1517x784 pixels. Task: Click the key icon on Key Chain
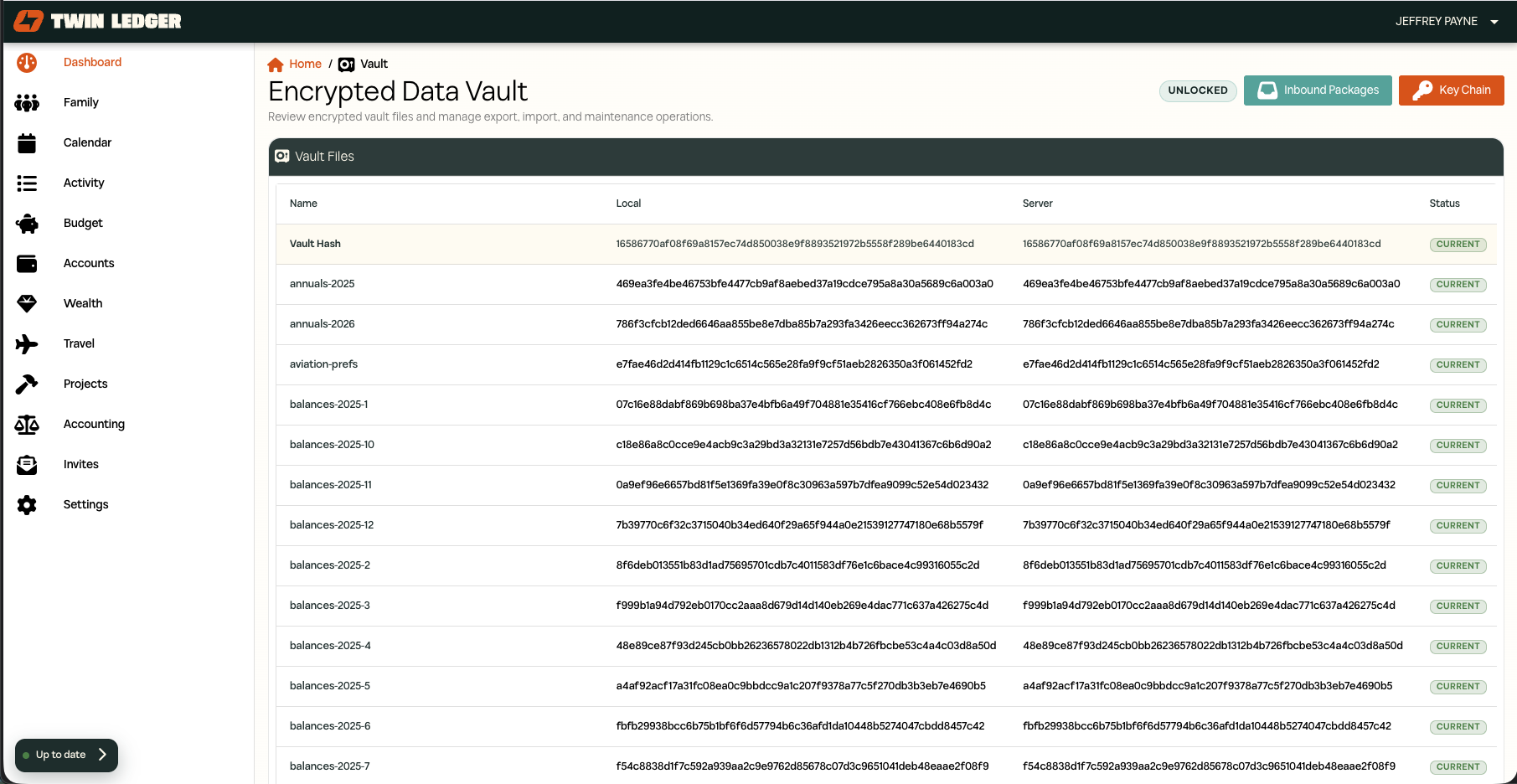(x=1422, y=90)
